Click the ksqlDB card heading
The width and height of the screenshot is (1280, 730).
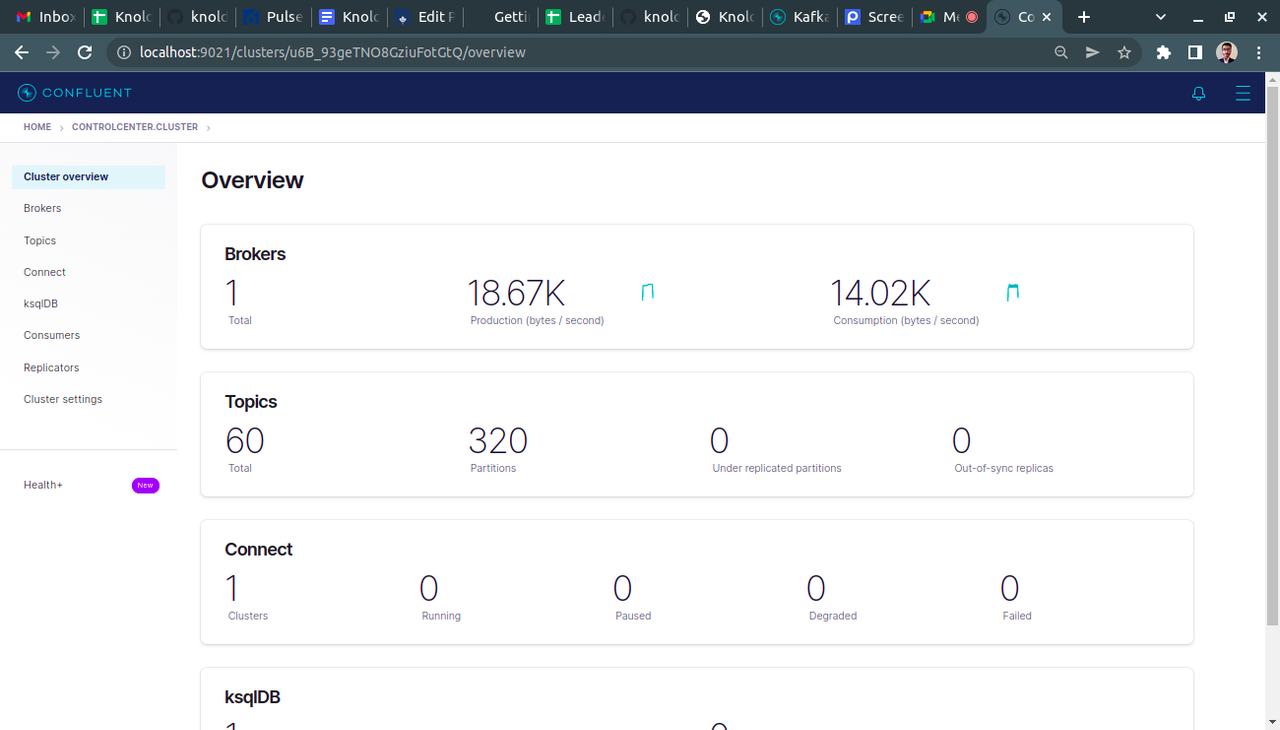[252, 697]
